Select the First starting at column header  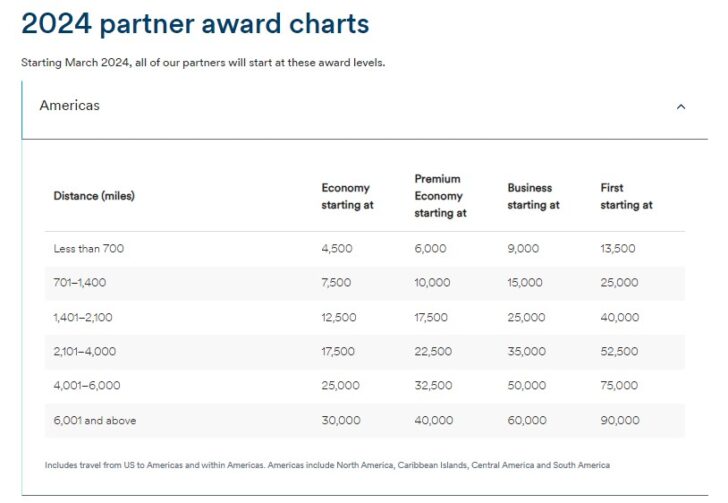click(x=626, y=196)
